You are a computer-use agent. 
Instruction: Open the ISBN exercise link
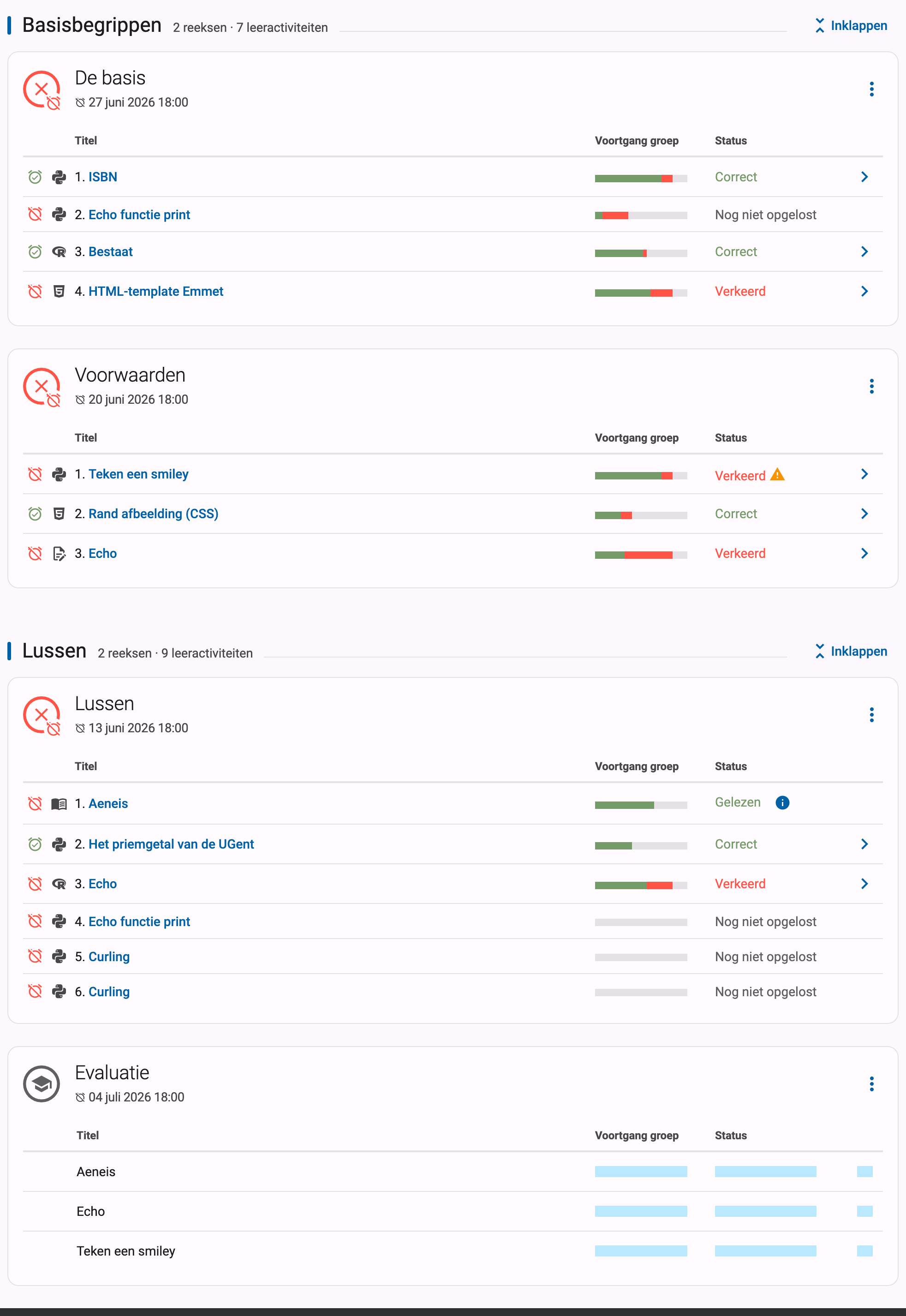tap(103, 177)
